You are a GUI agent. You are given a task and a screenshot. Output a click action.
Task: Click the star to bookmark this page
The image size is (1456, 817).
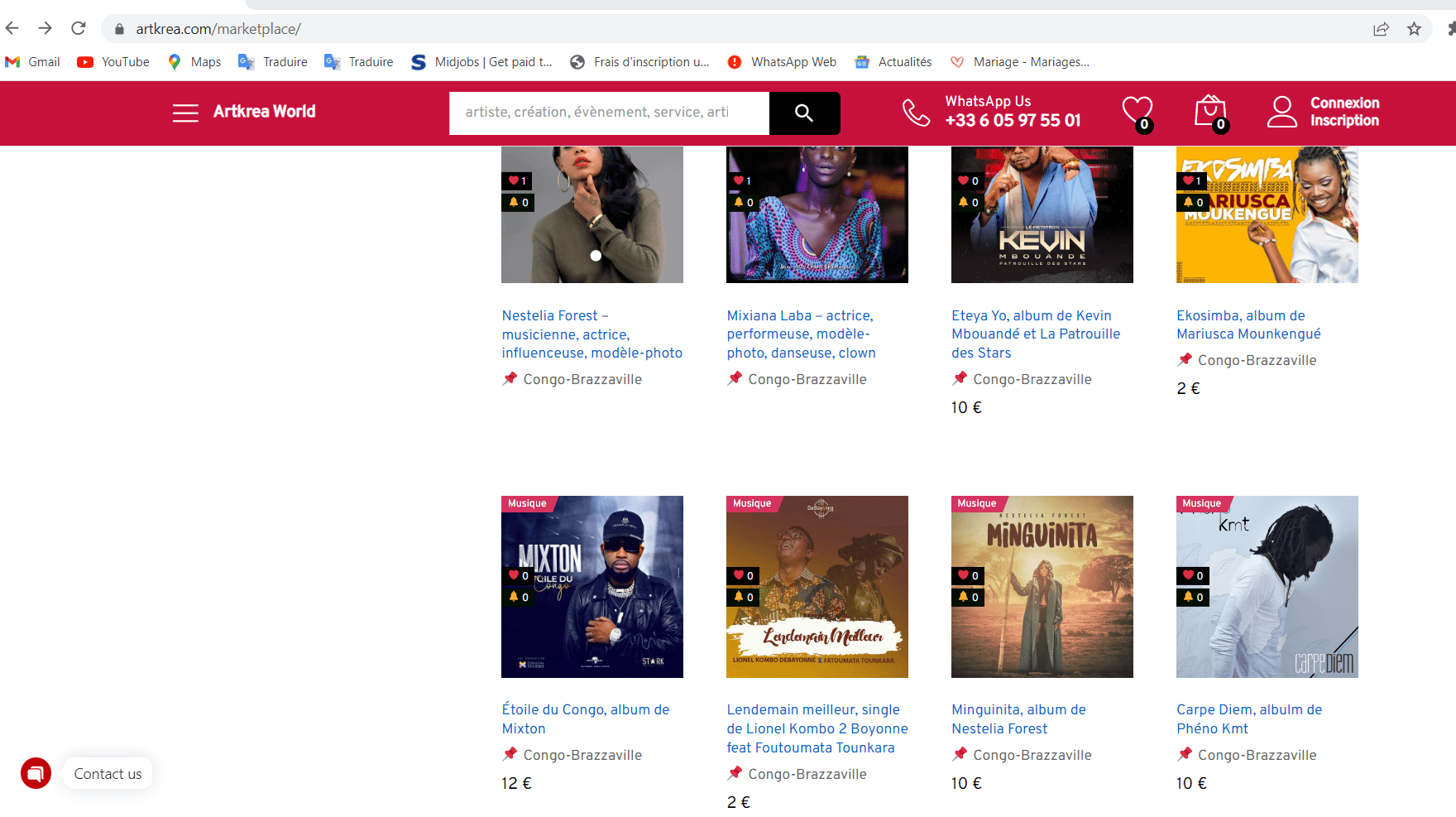1415,28
